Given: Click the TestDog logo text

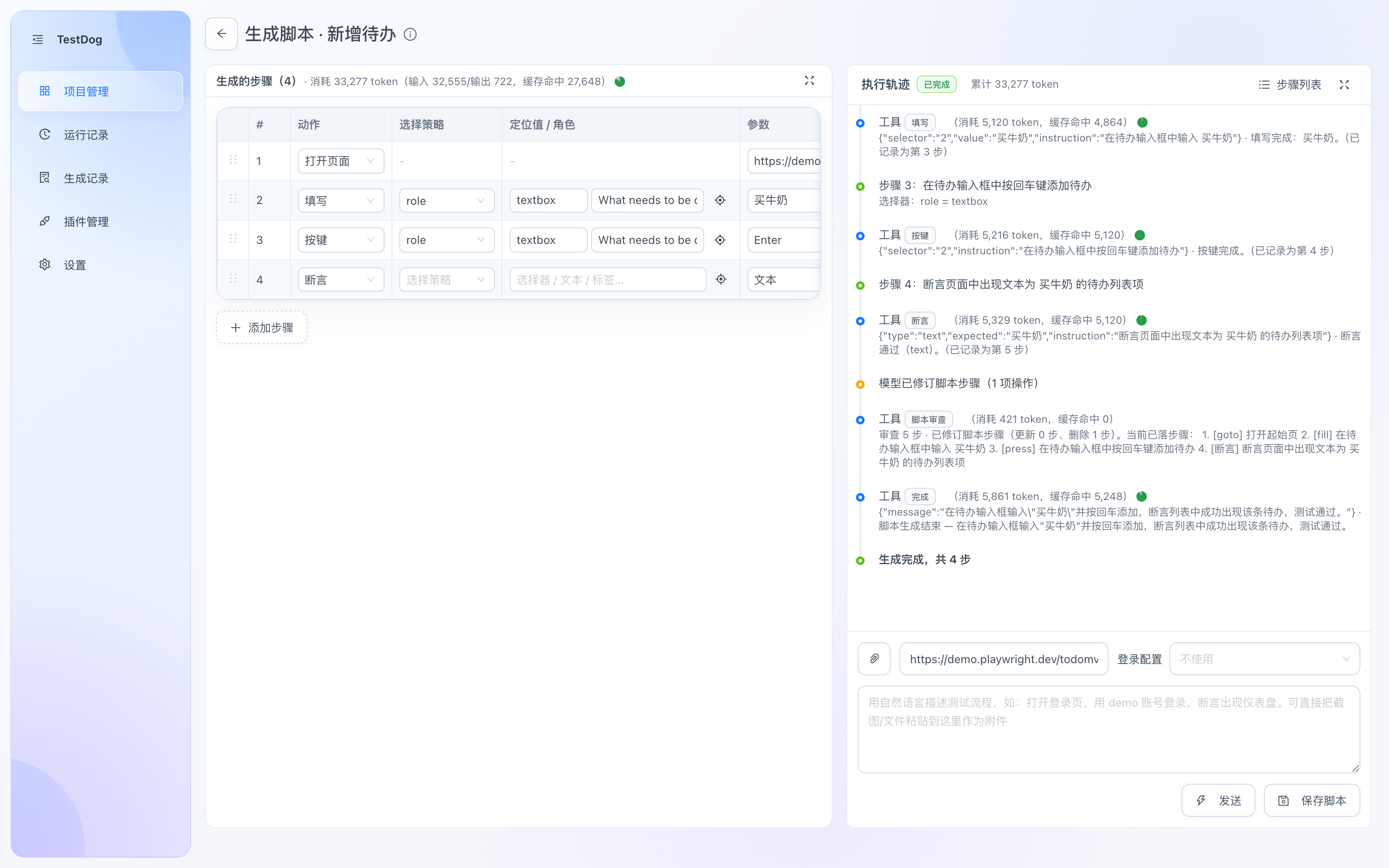Looking at the screenshot, I should point(79,39).
